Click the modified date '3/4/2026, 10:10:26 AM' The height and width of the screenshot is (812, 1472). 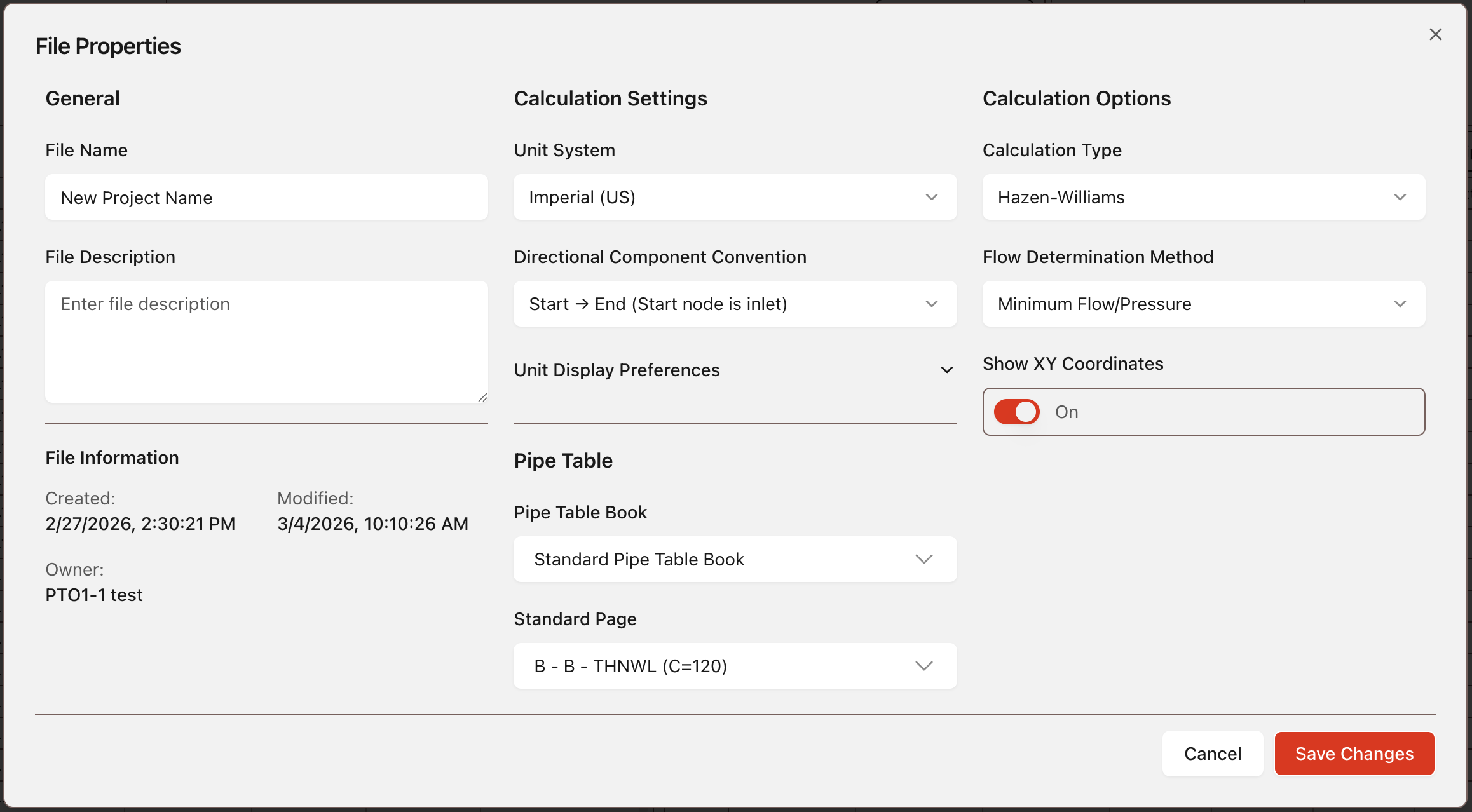(x=372, y=524)
